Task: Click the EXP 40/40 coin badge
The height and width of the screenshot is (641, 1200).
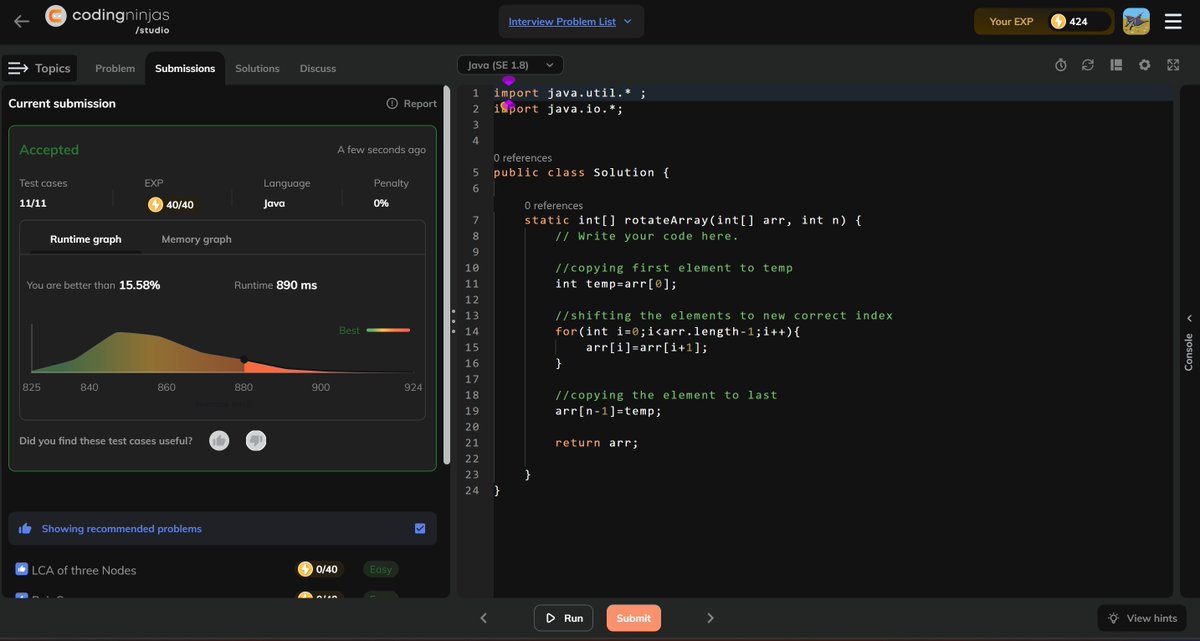Action: pos(171,204)
